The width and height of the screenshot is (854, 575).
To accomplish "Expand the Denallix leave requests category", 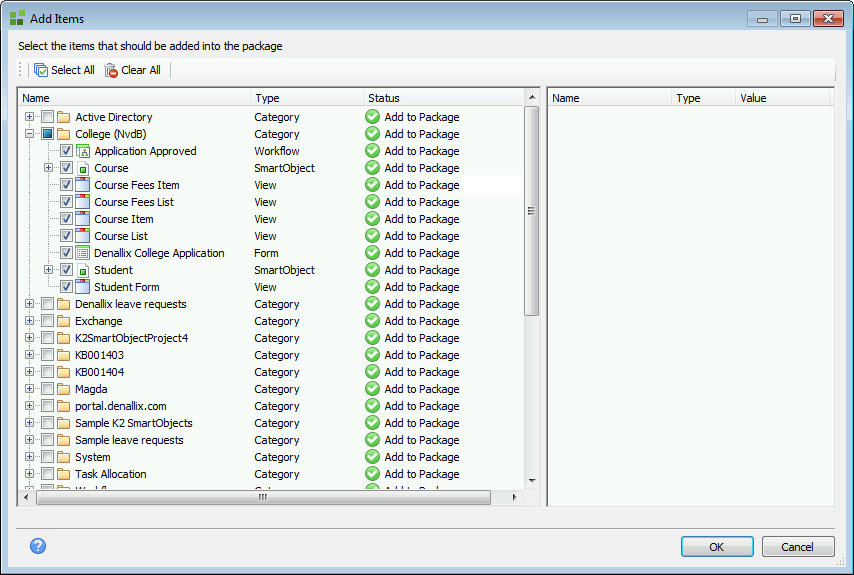I will tap(29, 304).
